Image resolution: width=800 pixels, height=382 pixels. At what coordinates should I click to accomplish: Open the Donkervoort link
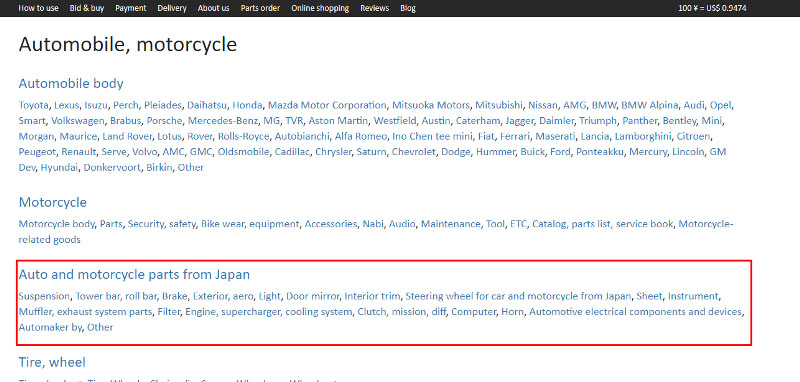tap(112, 168)
